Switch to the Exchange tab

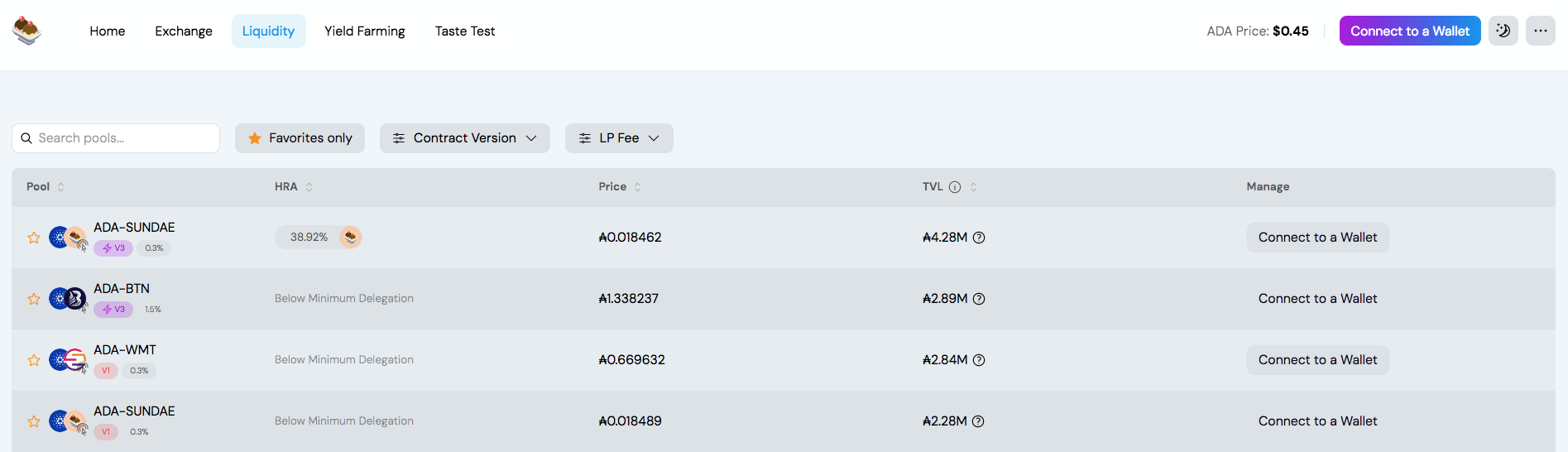184,31
